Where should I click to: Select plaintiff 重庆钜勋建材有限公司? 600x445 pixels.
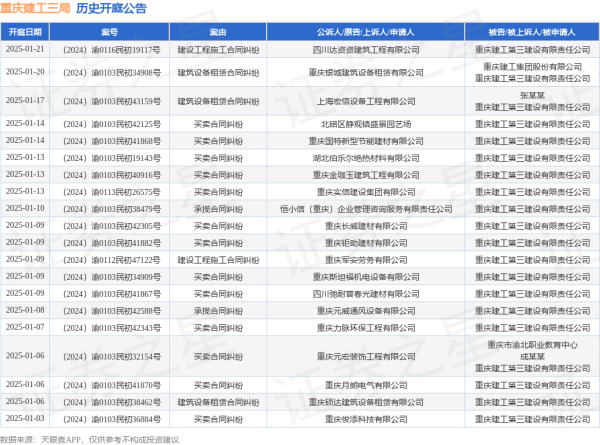(x=366, y=243)
